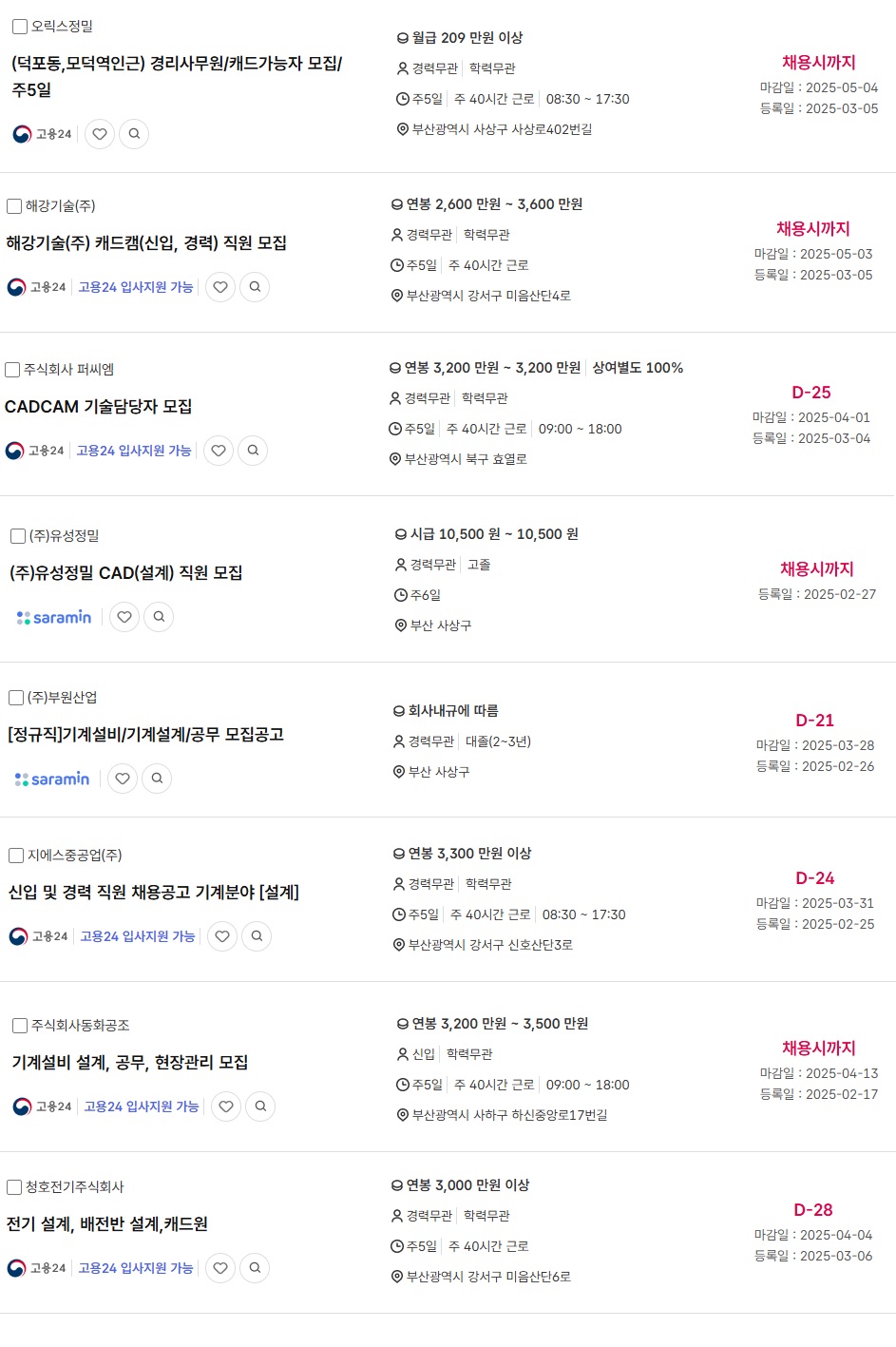Image resolution: width=896 pixels, height=1347 pixels.
Task: Tick the 주식회사 퍼씨엠 checkbox
Action: [x=12, y=370]
